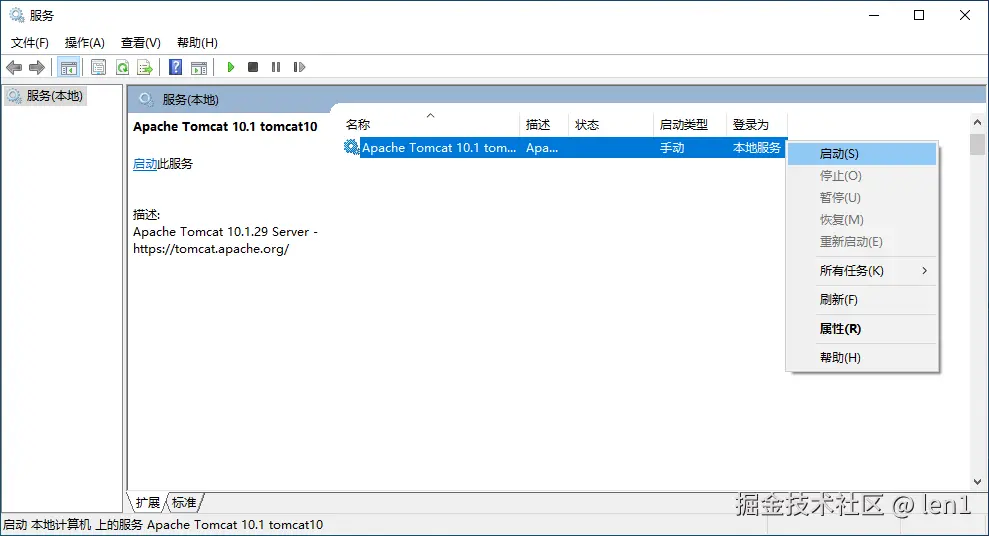Open the Properties toolbar icon
Screen dimensions: 989x536
coord(98,67)
